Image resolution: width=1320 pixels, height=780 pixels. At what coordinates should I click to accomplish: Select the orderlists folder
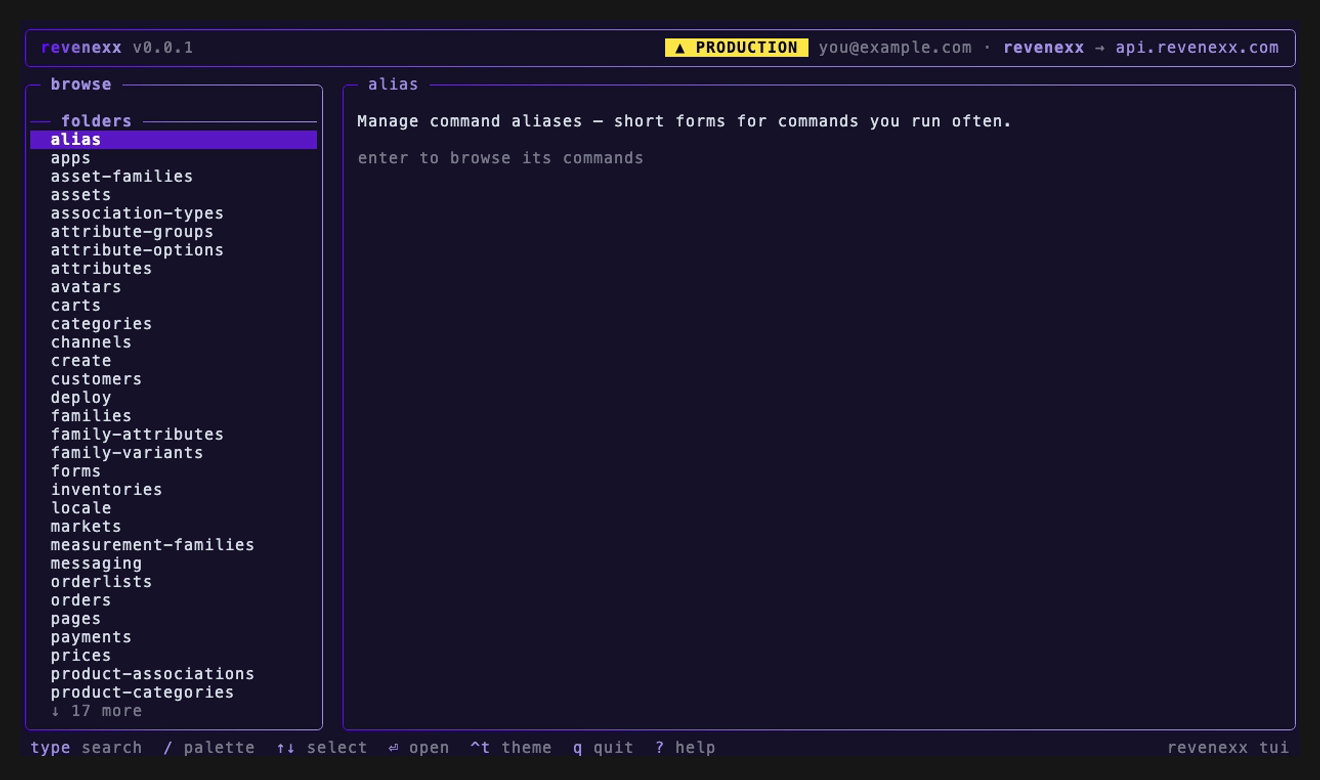173,582
